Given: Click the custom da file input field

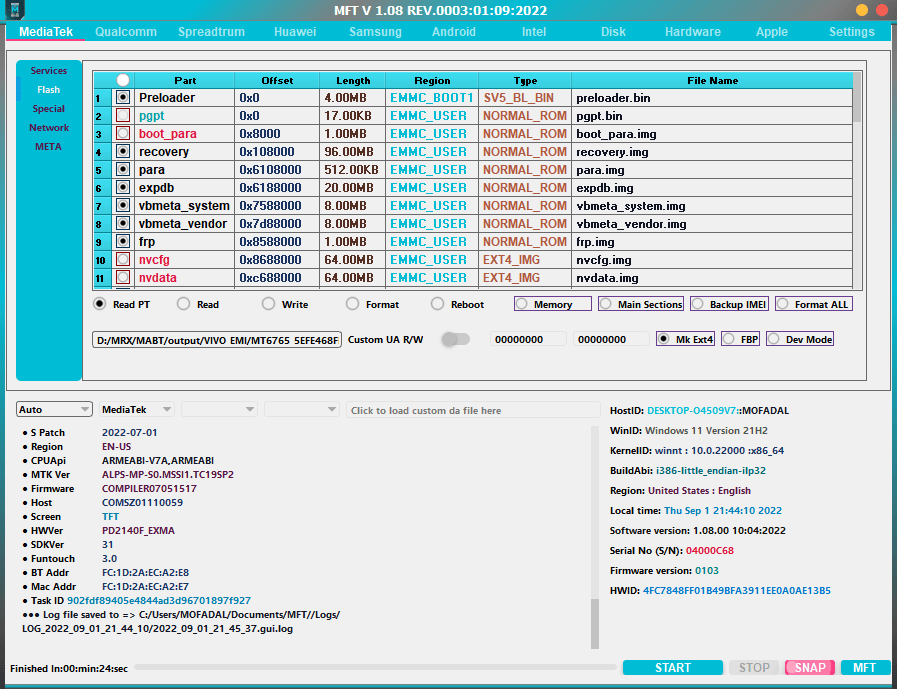Looking at the screenshot, I should pyautogui.click(x=473, y=409).
